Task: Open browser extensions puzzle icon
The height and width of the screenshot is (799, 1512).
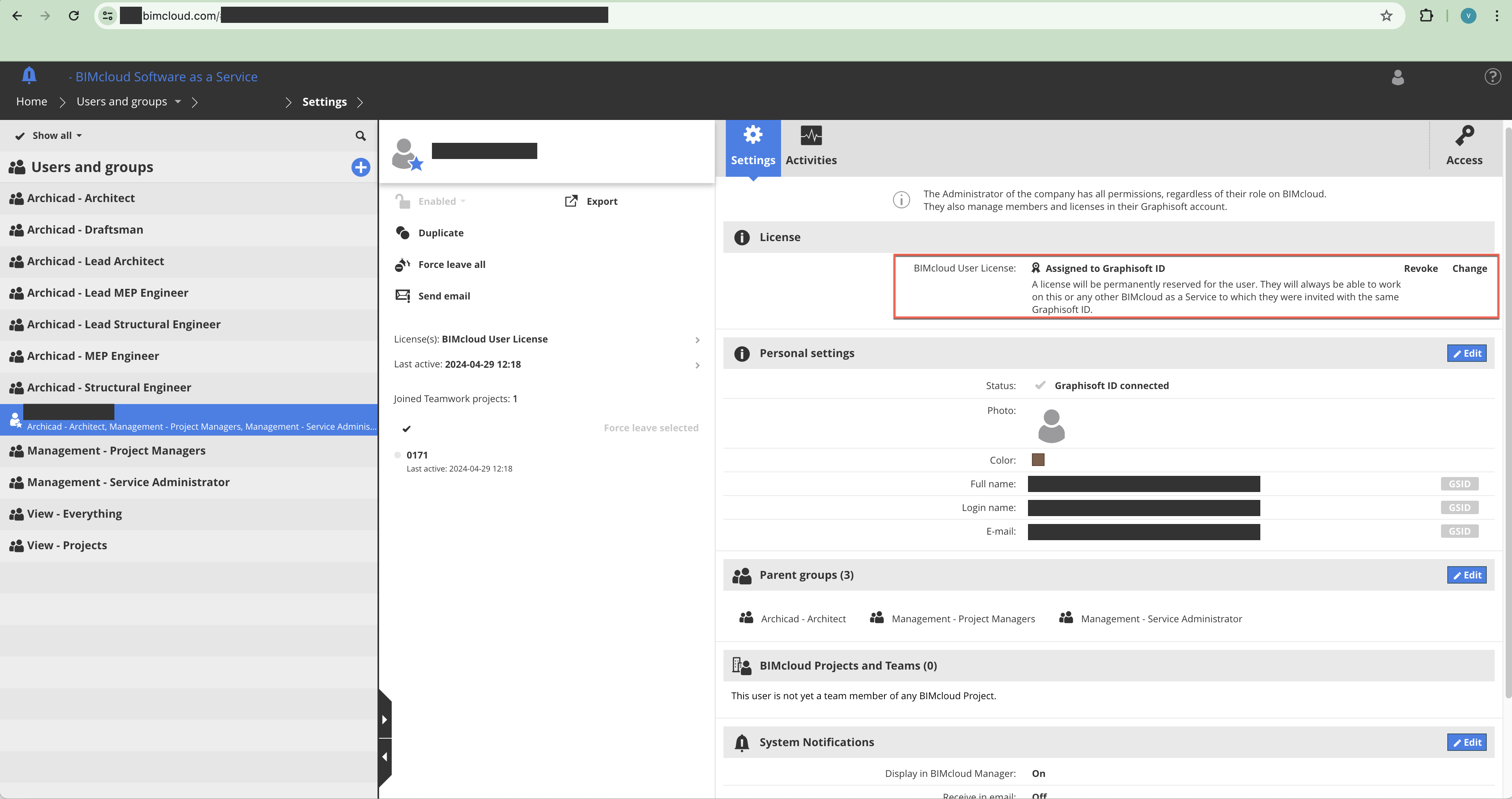Action: pos(1426,16)
